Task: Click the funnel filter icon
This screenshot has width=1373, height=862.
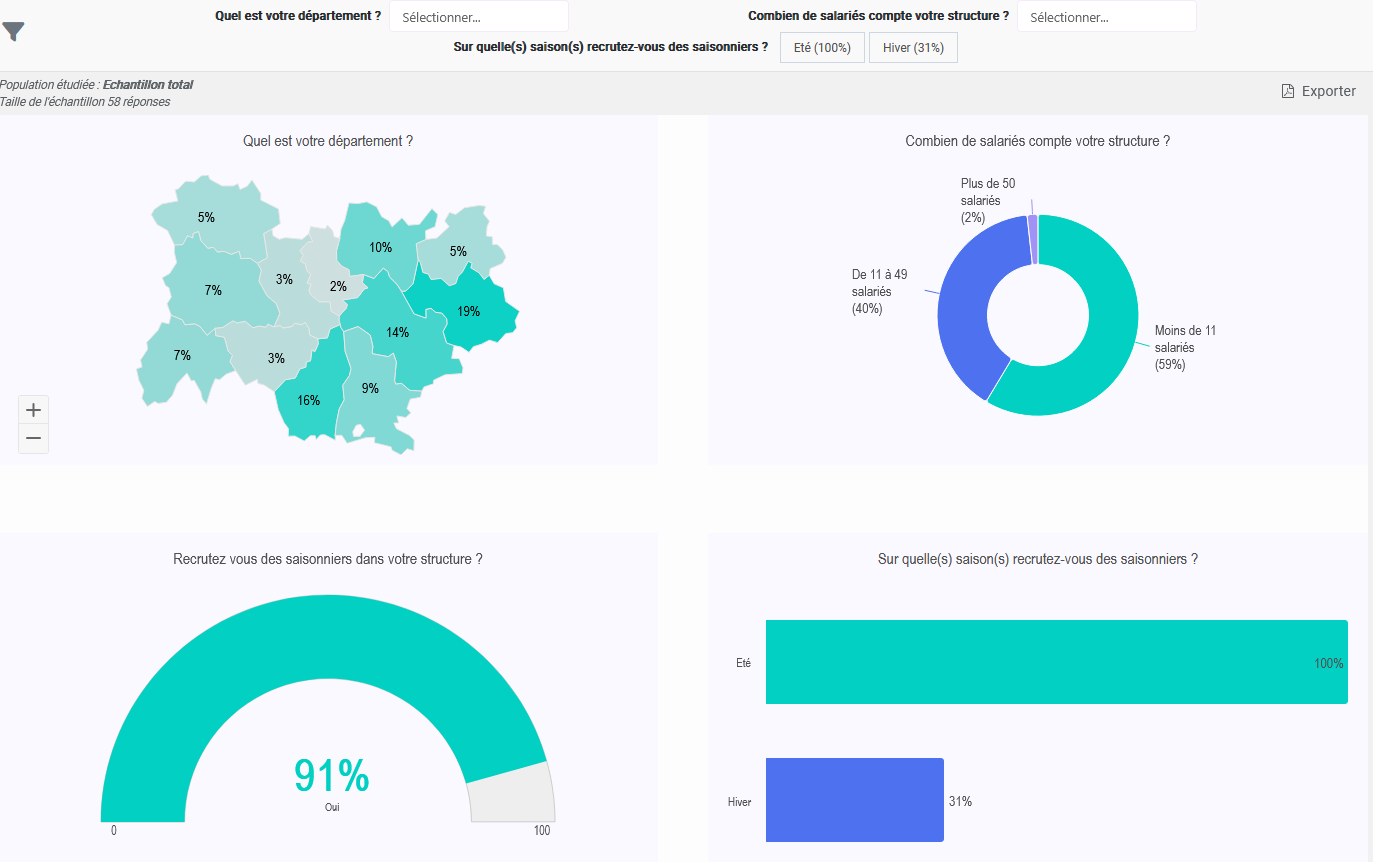Action: 13,32
